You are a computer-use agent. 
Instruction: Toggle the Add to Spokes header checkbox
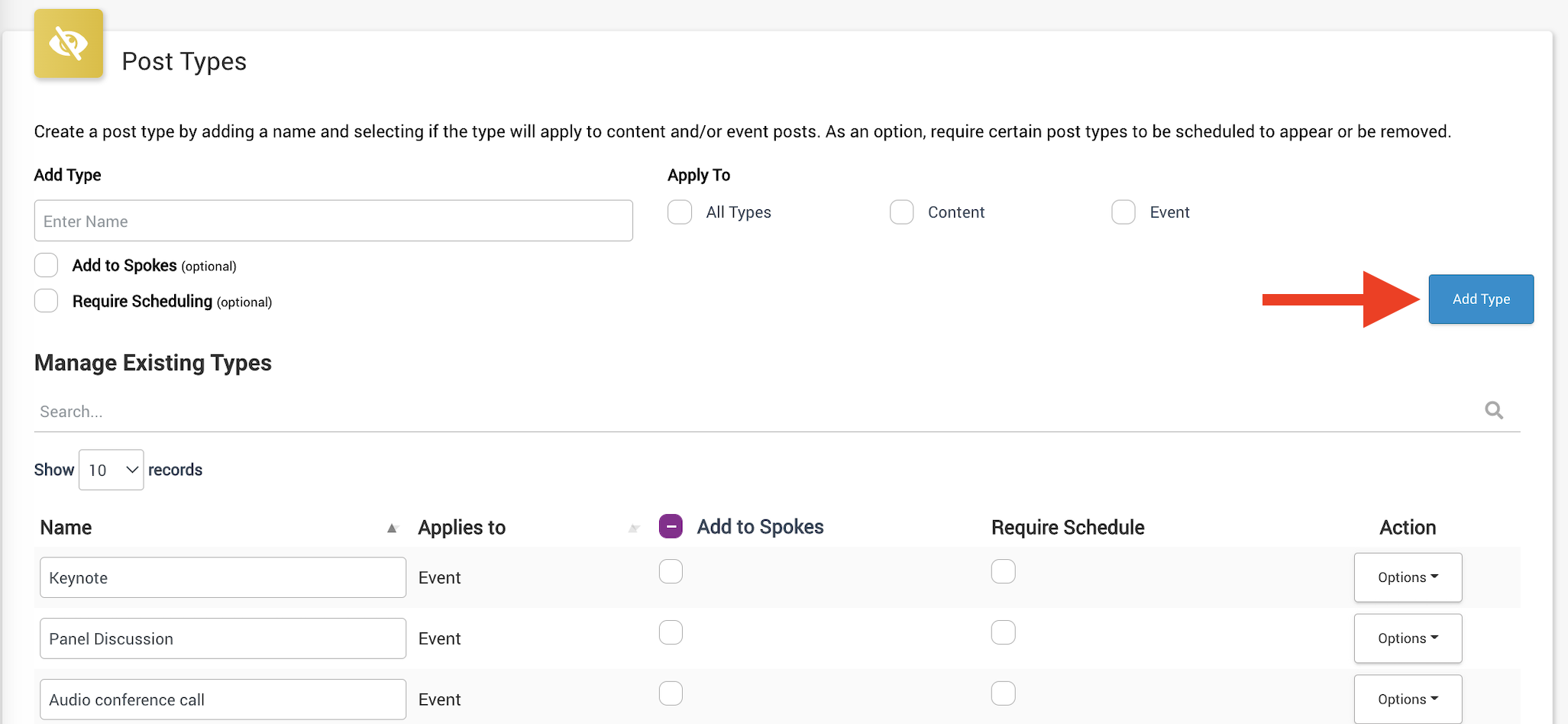pos(671,526)
